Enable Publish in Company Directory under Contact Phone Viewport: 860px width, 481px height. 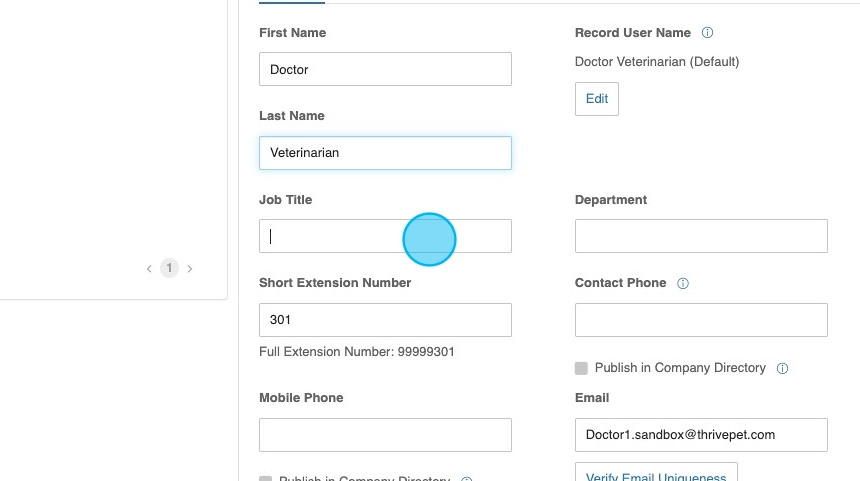pyautogui.click(x=581, y=368)
